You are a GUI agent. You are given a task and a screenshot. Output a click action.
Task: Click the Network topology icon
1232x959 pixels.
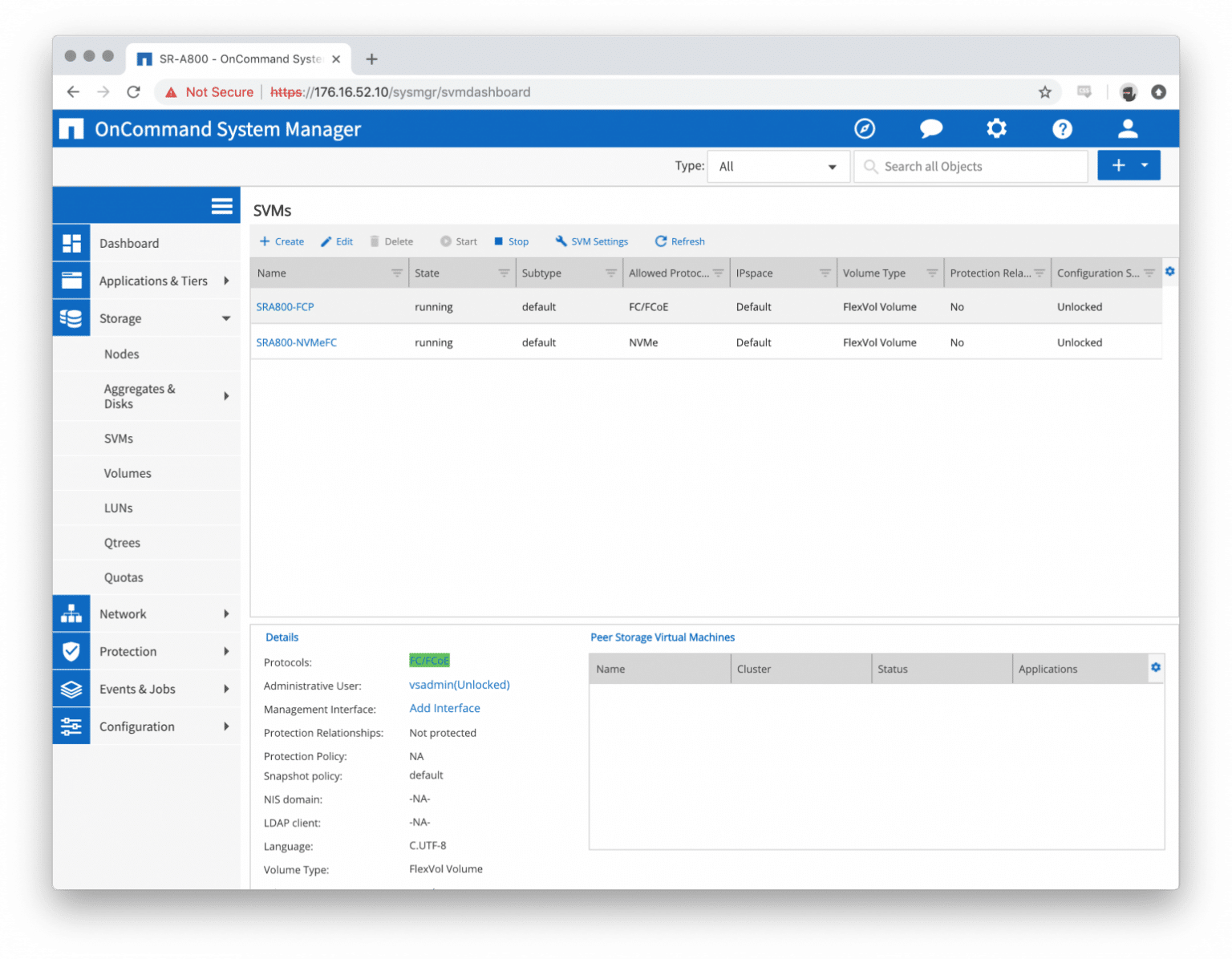(x=71, y=613)
